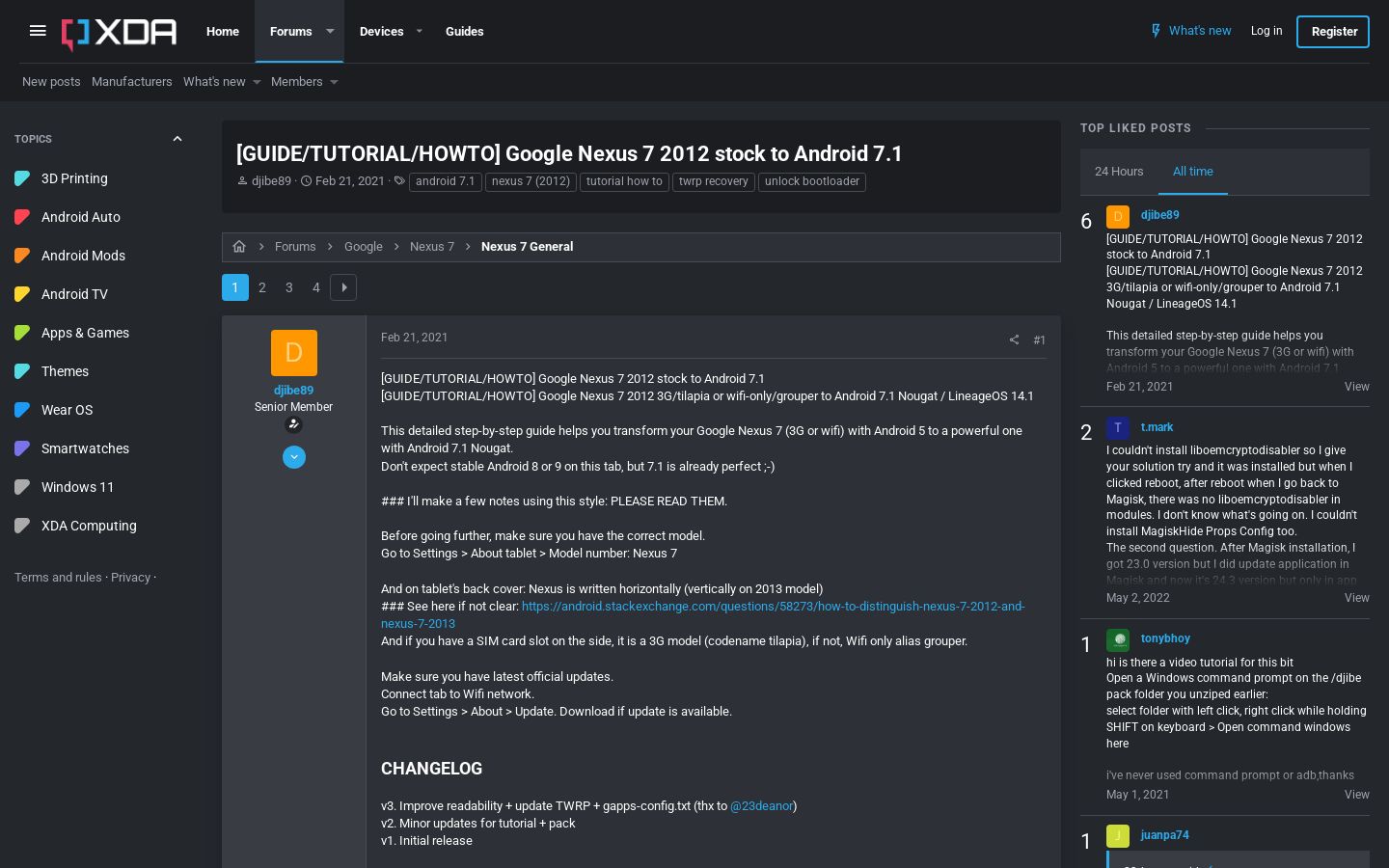Select current page 1 in pagination
This screenshot has height=868, width=1389.
click(x=235, y=287)
